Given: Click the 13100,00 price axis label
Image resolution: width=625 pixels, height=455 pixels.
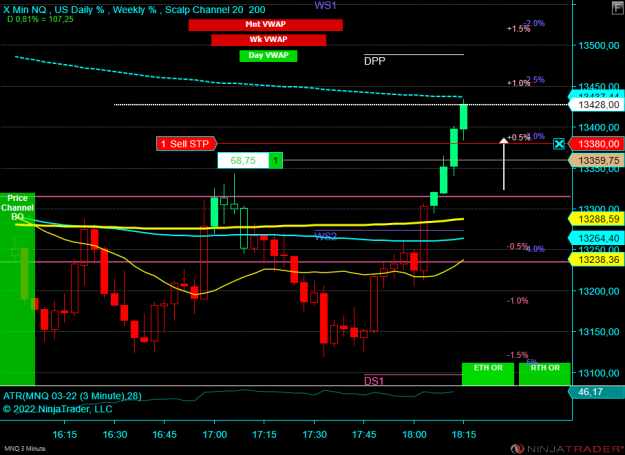Looking at the screenshot, I should 599,373.
